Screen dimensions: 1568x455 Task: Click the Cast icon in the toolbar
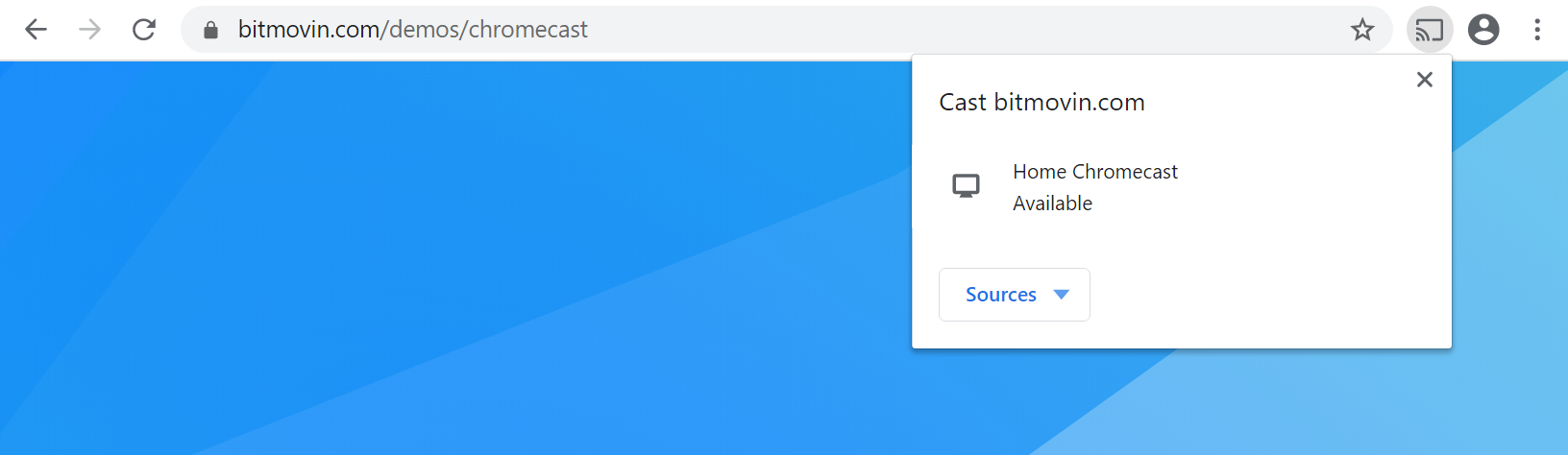[x=1430, y=30]
